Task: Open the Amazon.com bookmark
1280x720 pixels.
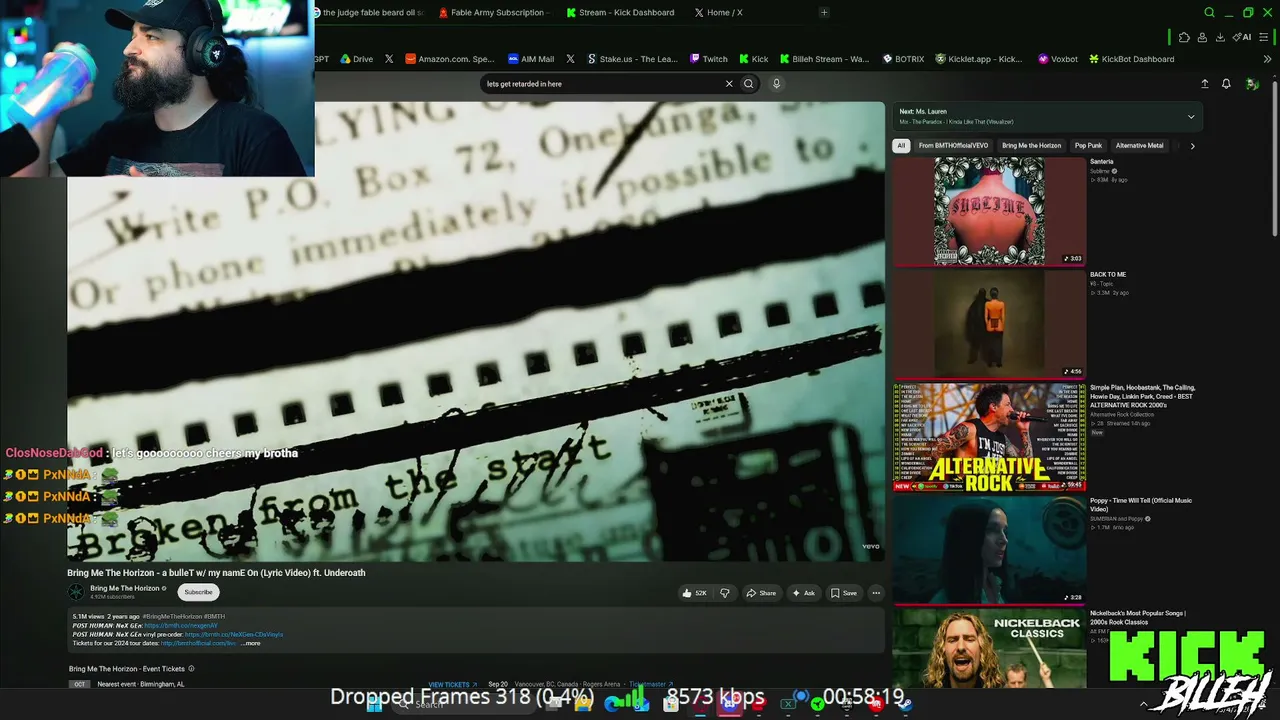Action: (x=450, y=59)
